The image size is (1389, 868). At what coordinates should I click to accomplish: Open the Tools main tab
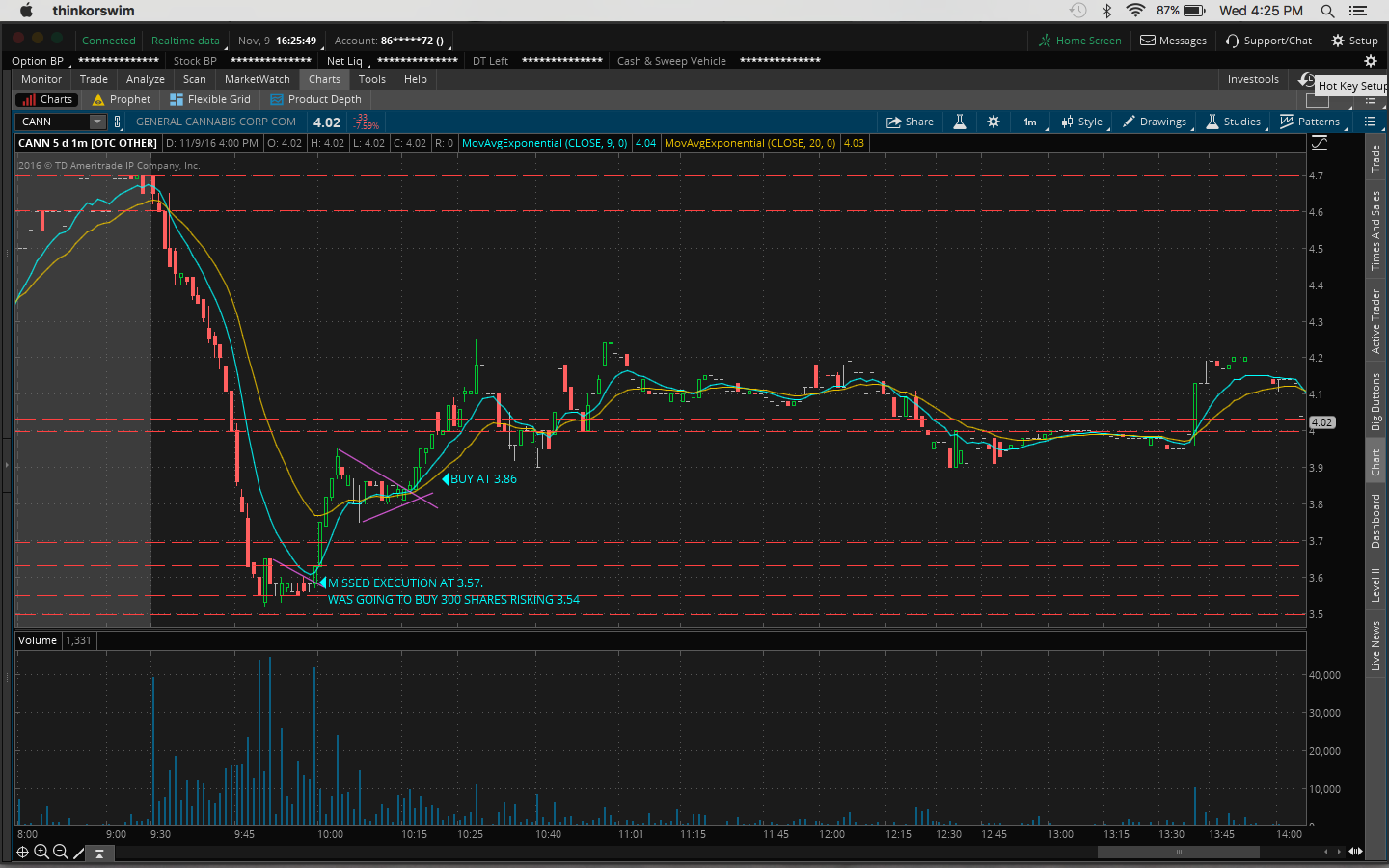372,79
